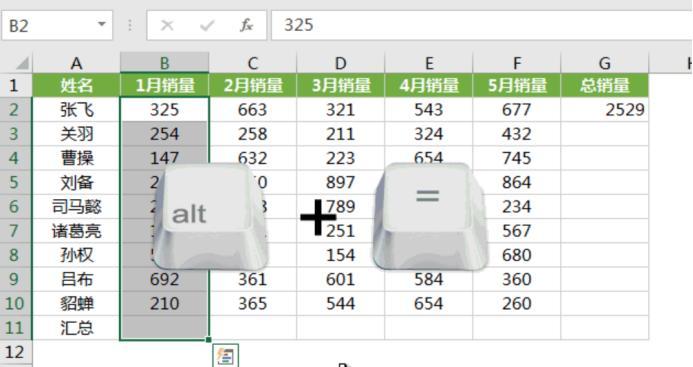
Task: Click the Insert Function fx icon
Action: (246, 25)
